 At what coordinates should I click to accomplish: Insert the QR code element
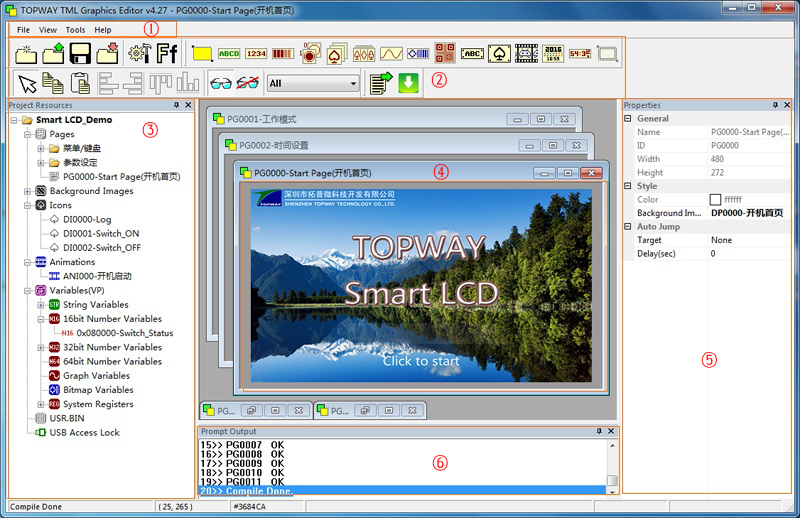coord(445,53)
